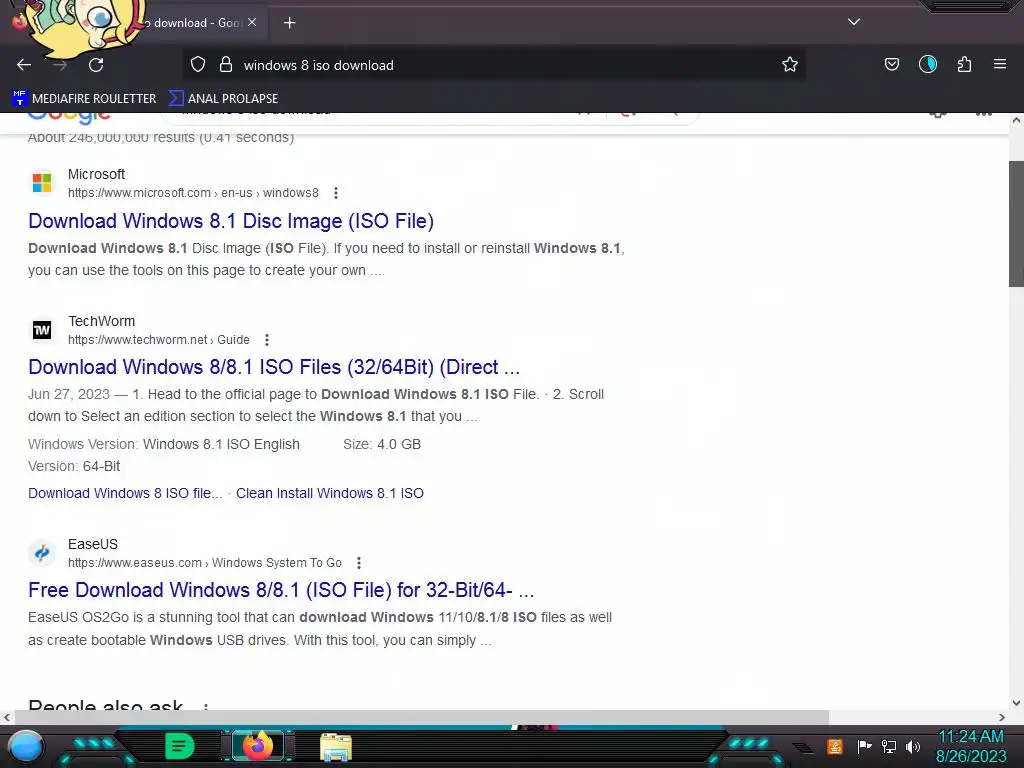
Task: Click the scroll left arrow
Action: 7,717
